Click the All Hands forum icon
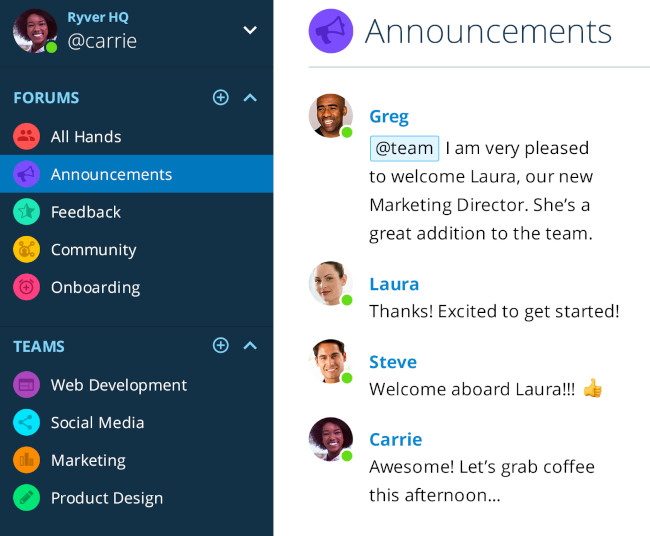This screenshot has height=536, width=650. 26,136
